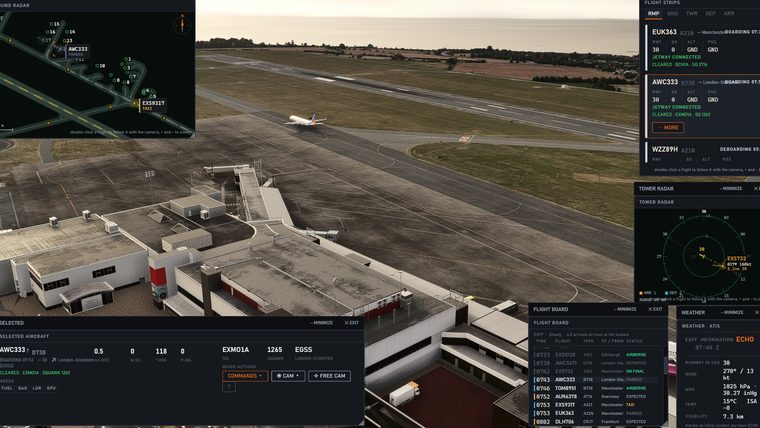
Task: Minimize the Tower Radar panel
Action: 730,188
